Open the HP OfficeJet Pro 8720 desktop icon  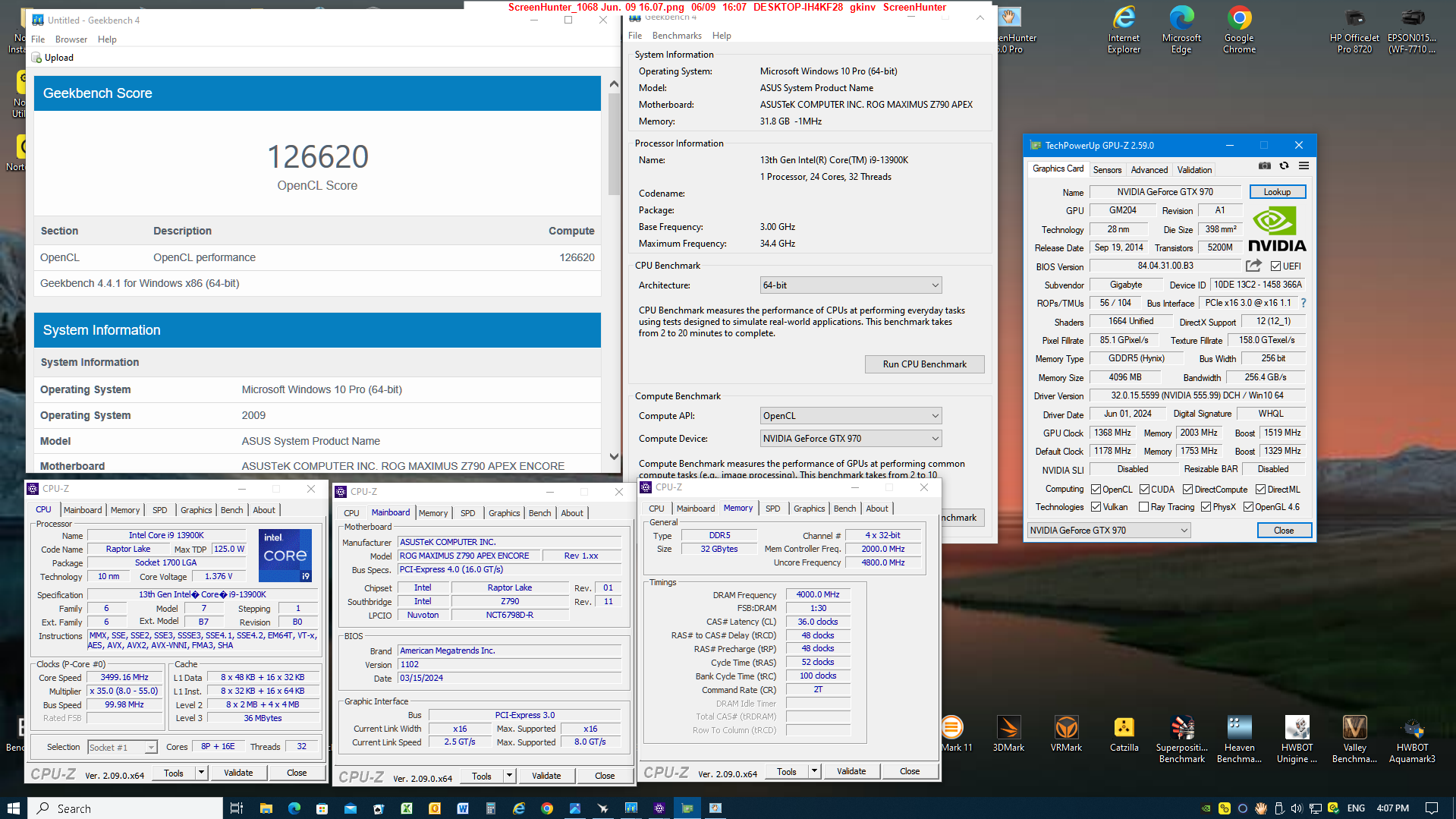click(x=1354, y=30)
